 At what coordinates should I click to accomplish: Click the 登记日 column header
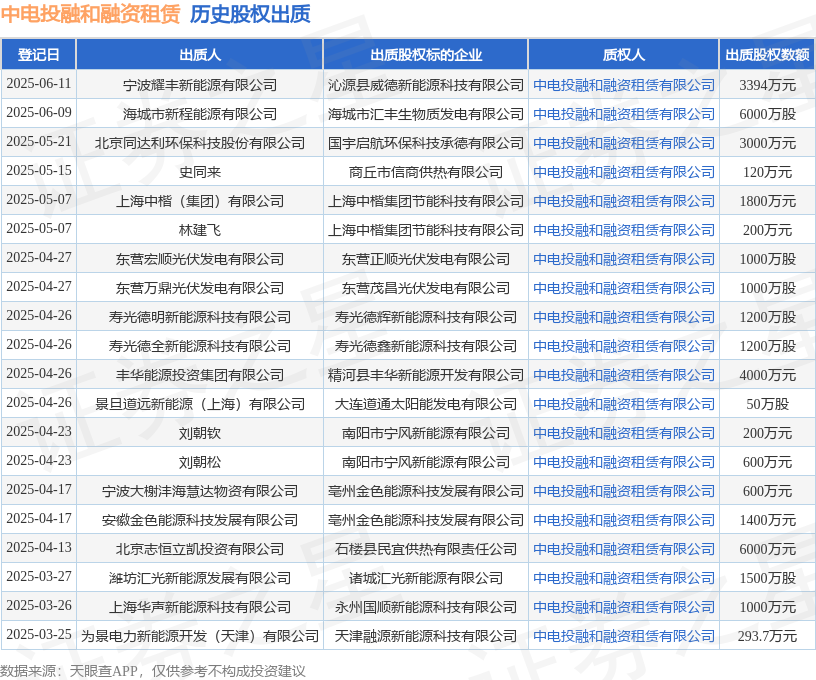pos(39,55)
